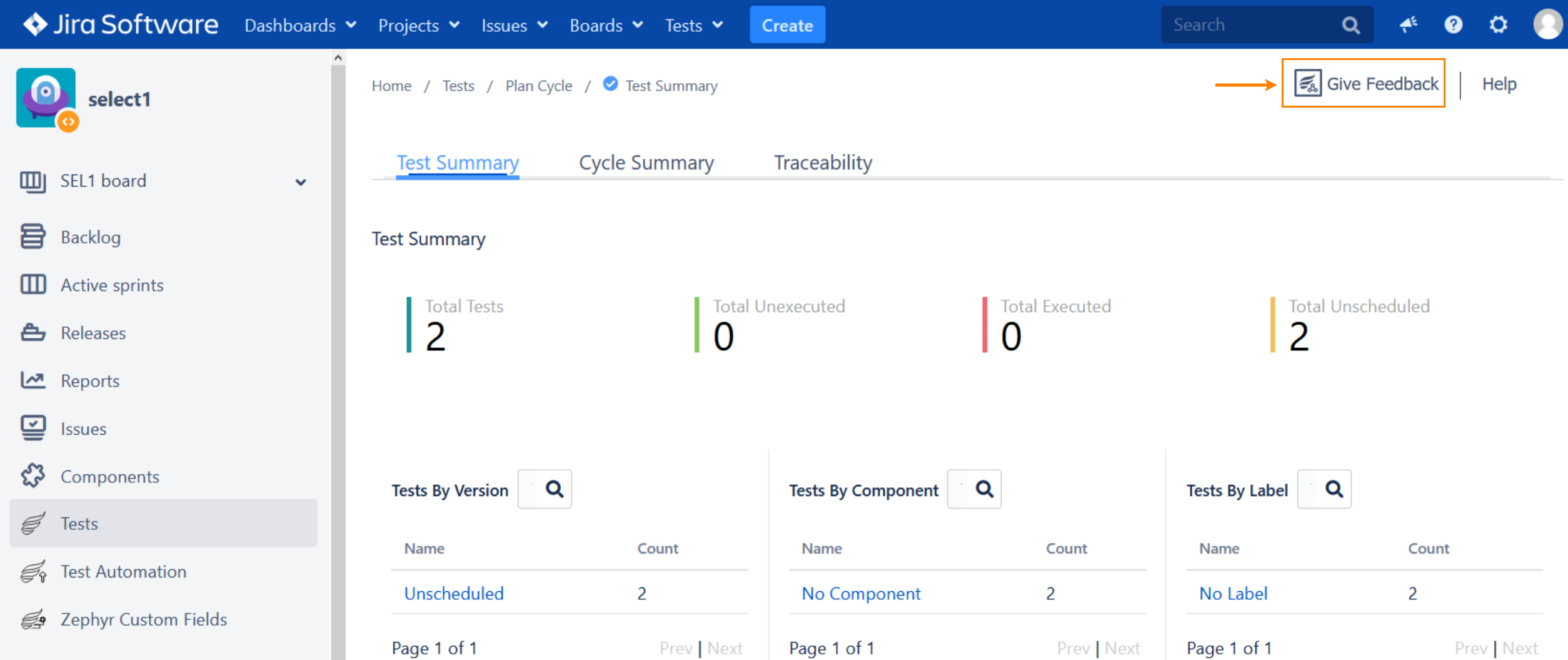Open the Dashboards dropdown menu

click(x=300, y=25)
